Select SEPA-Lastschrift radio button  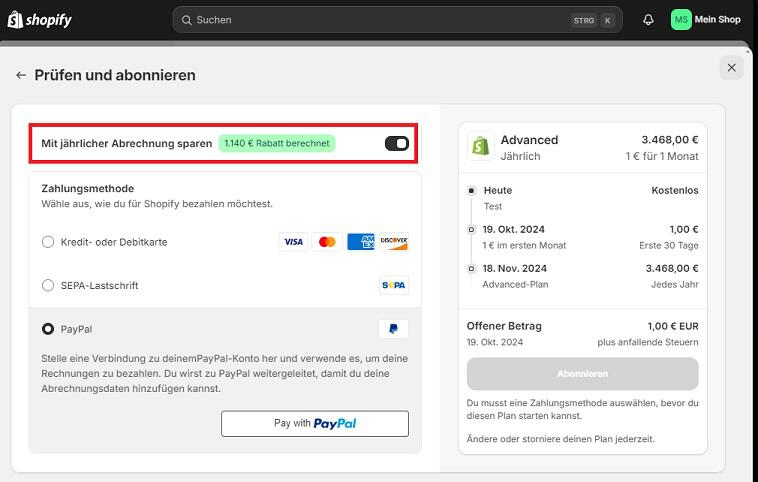coord(48,285)
